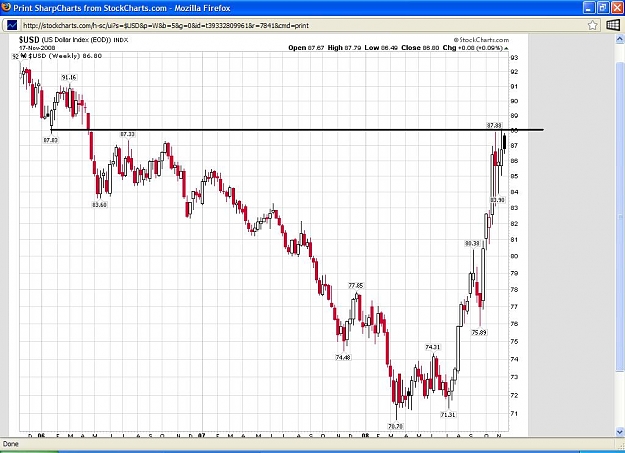
Task: Click the 83.60 low price label
Action: 99,205
